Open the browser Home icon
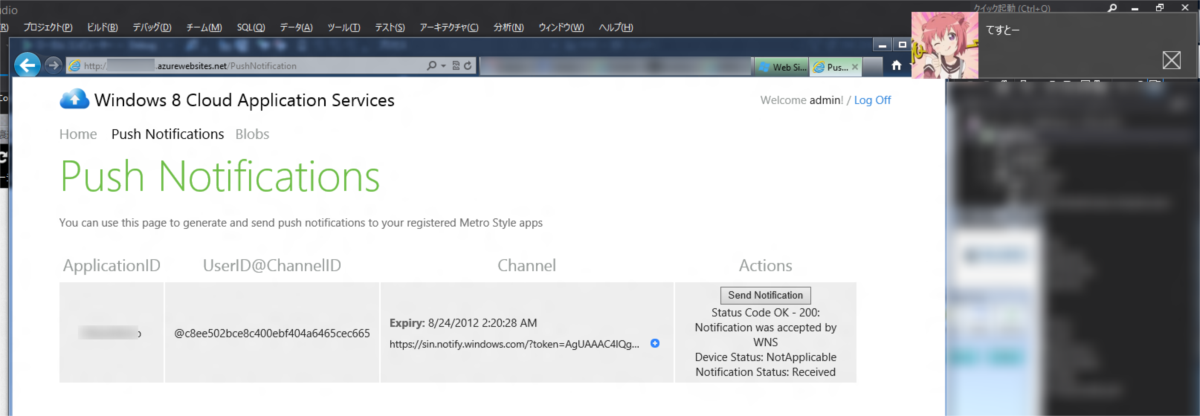Image resolution: width=1200 pixels, height=416 pixels. [x=896, y=66]
